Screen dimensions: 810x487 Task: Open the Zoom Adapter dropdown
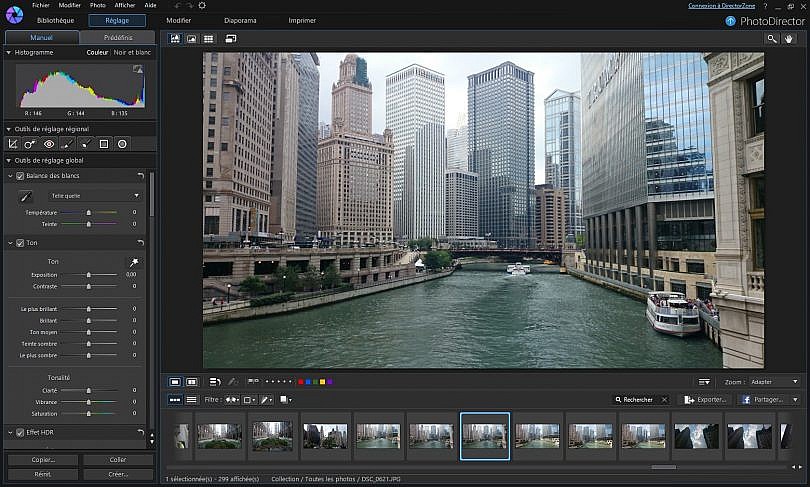coord(773,382)
